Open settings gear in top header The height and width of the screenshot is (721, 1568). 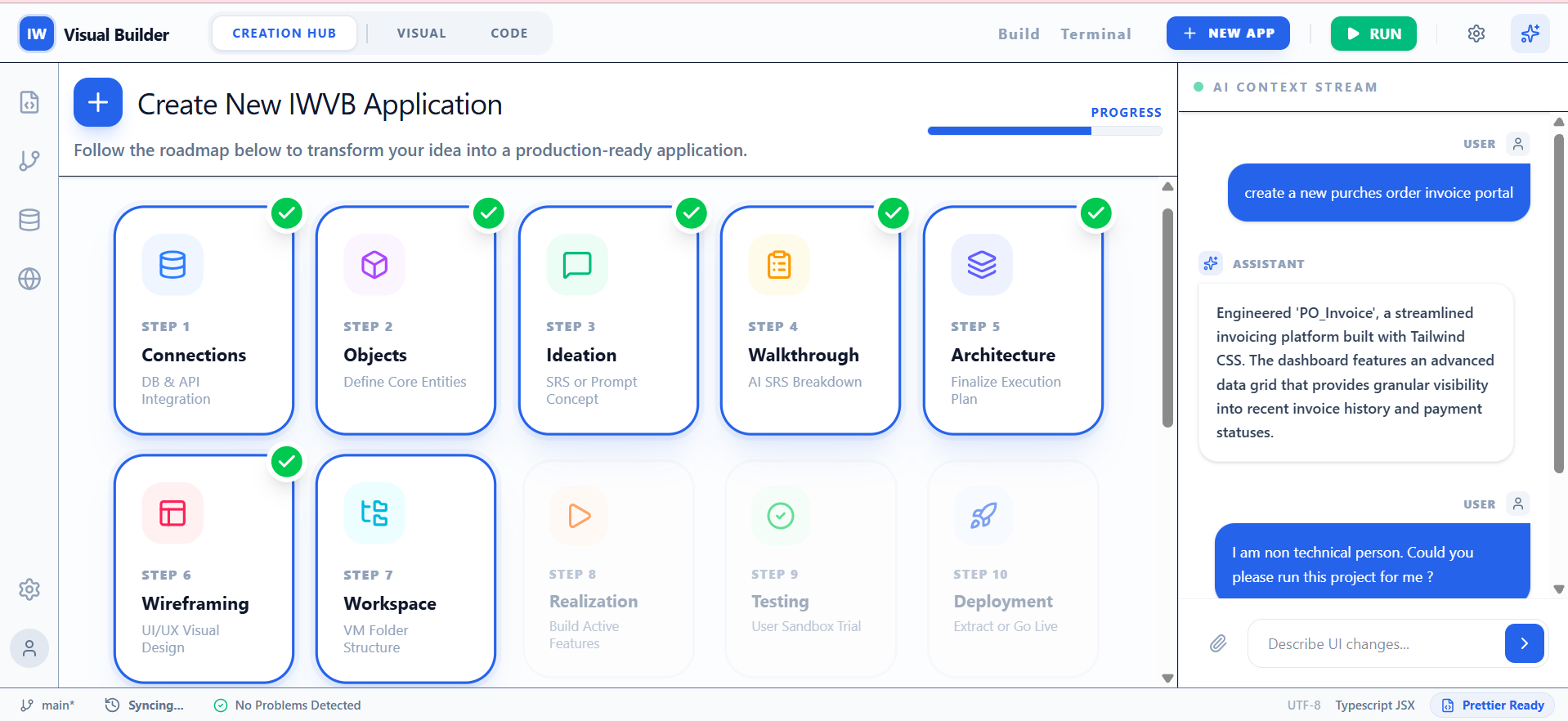[x=1476, y=34]
